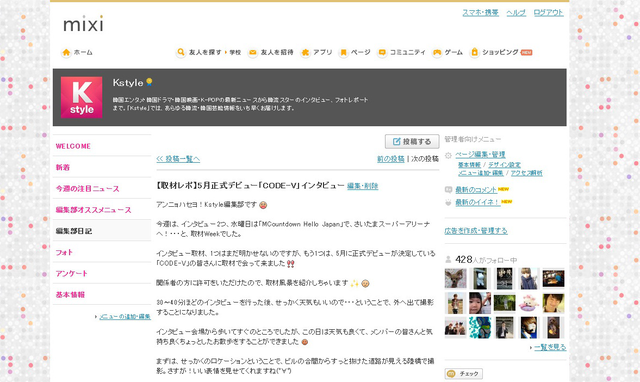Open the 前の投稿 link
The image size is (640, 382).
391,159
